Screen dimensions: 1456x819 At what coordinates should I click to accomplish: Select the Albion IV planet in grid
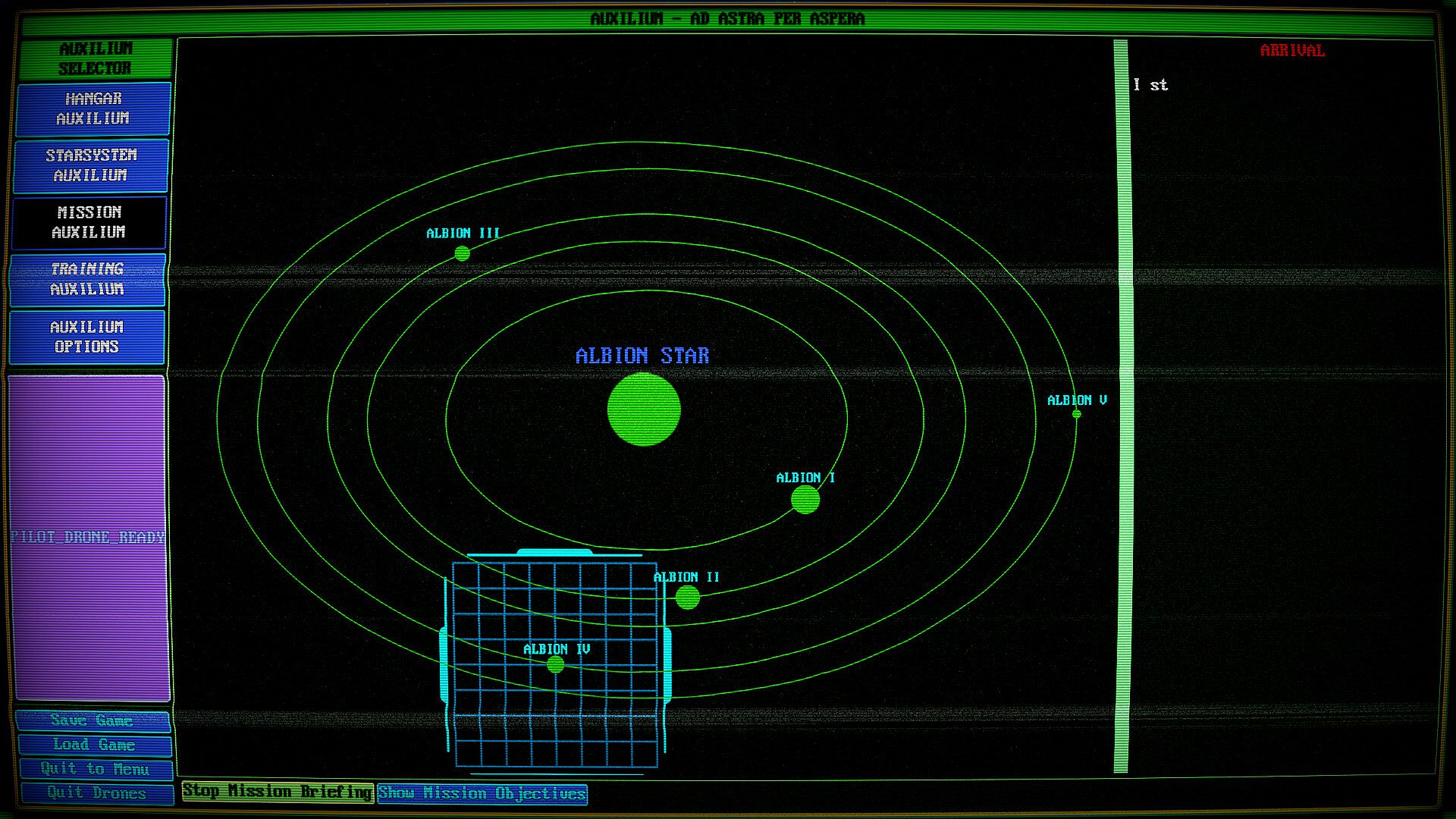[555, 665]
